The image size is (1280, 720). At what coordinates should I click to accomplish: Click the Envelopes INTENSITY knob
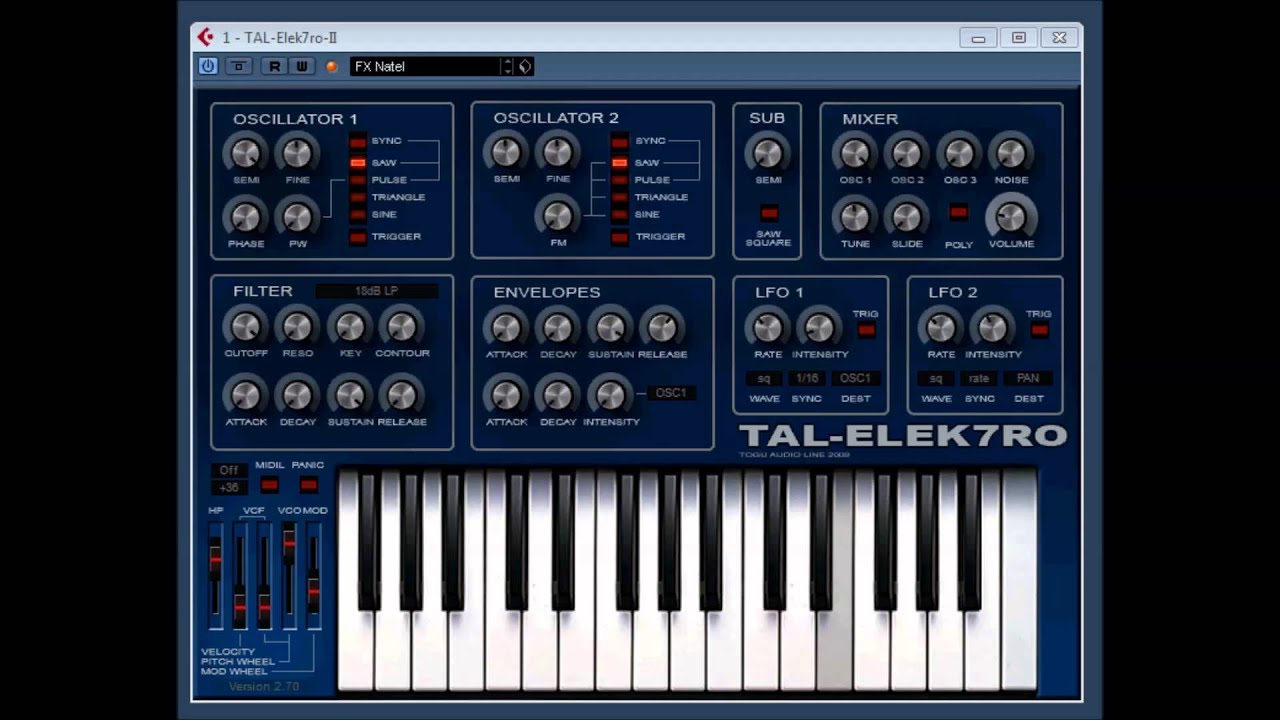(609, 395)
